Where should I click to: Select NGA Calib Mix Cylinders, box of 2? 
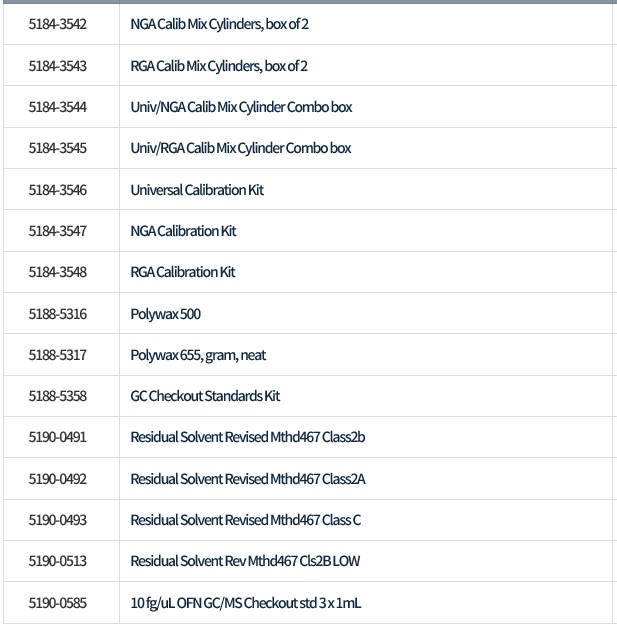pyautogui.click(x=219, y=24)
